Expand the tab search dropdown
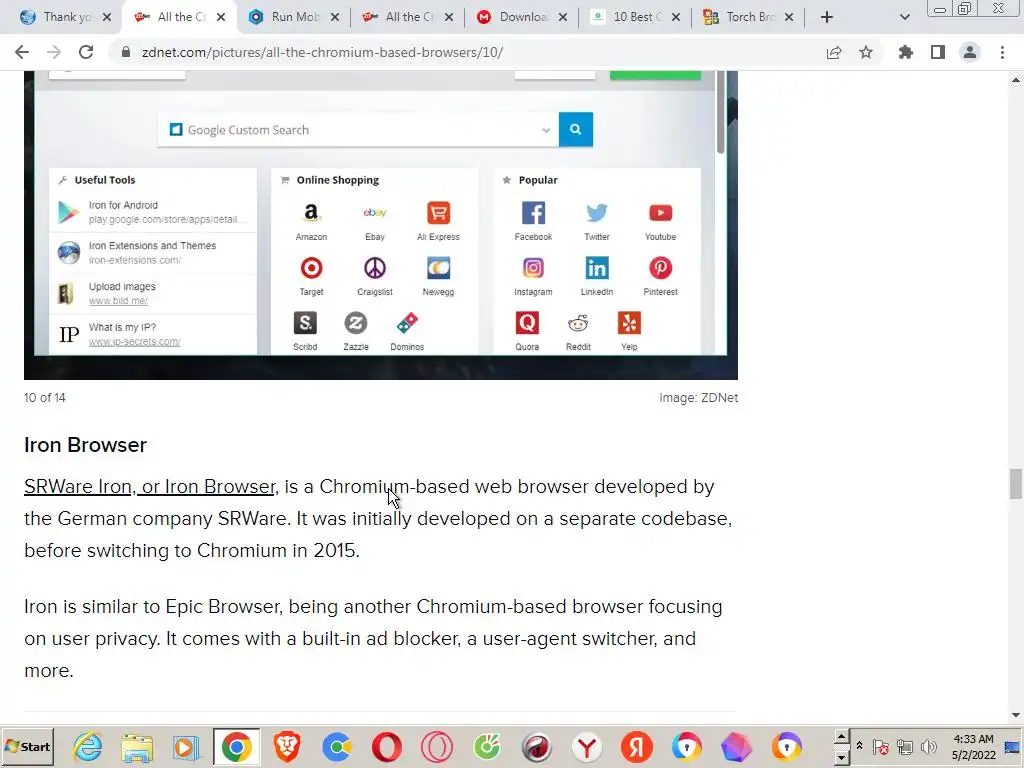Viewport: 1024px width, 768px height. [904, 17]
